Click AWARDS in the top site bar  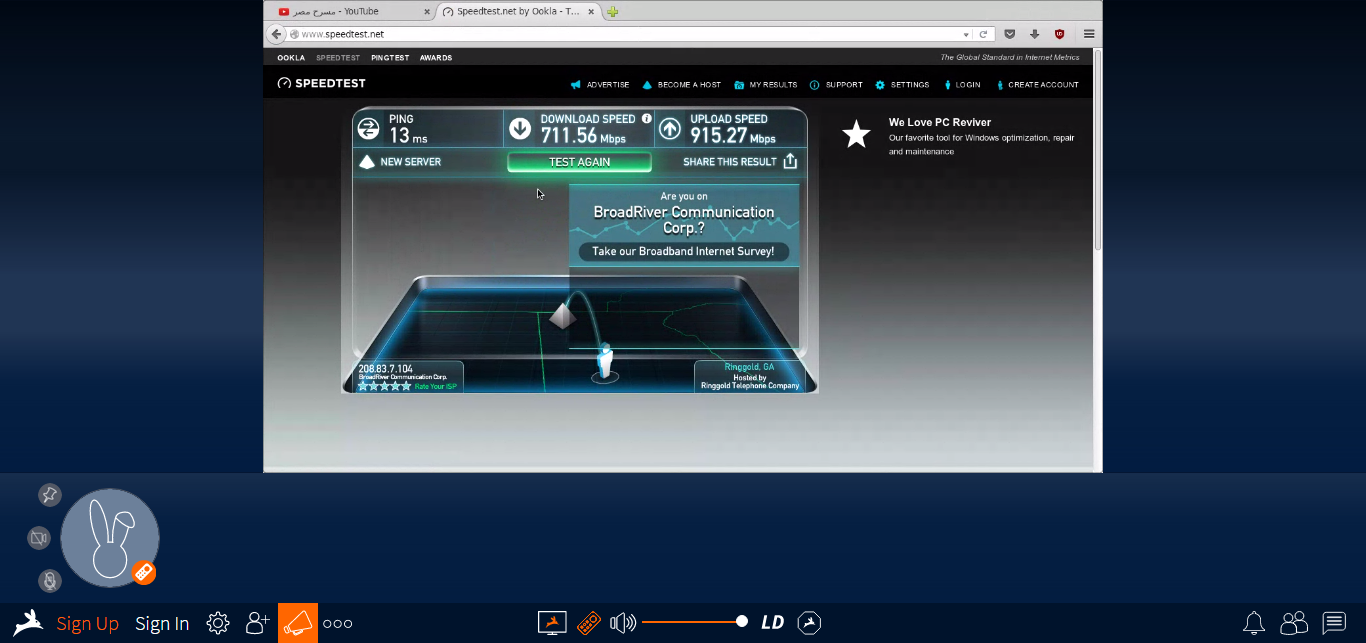(x=436, y=58)
